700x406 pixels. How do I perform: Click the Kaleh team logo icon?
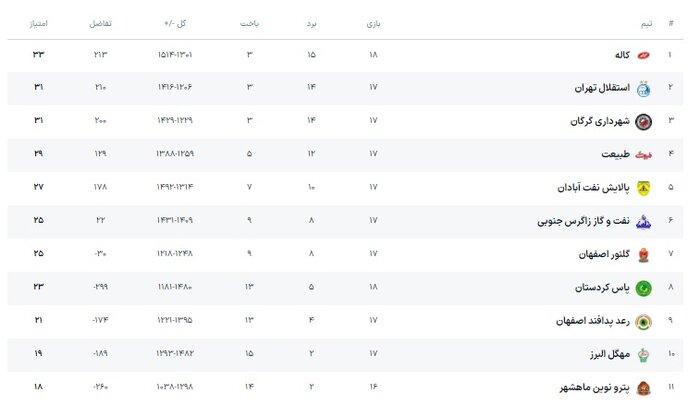642,55
